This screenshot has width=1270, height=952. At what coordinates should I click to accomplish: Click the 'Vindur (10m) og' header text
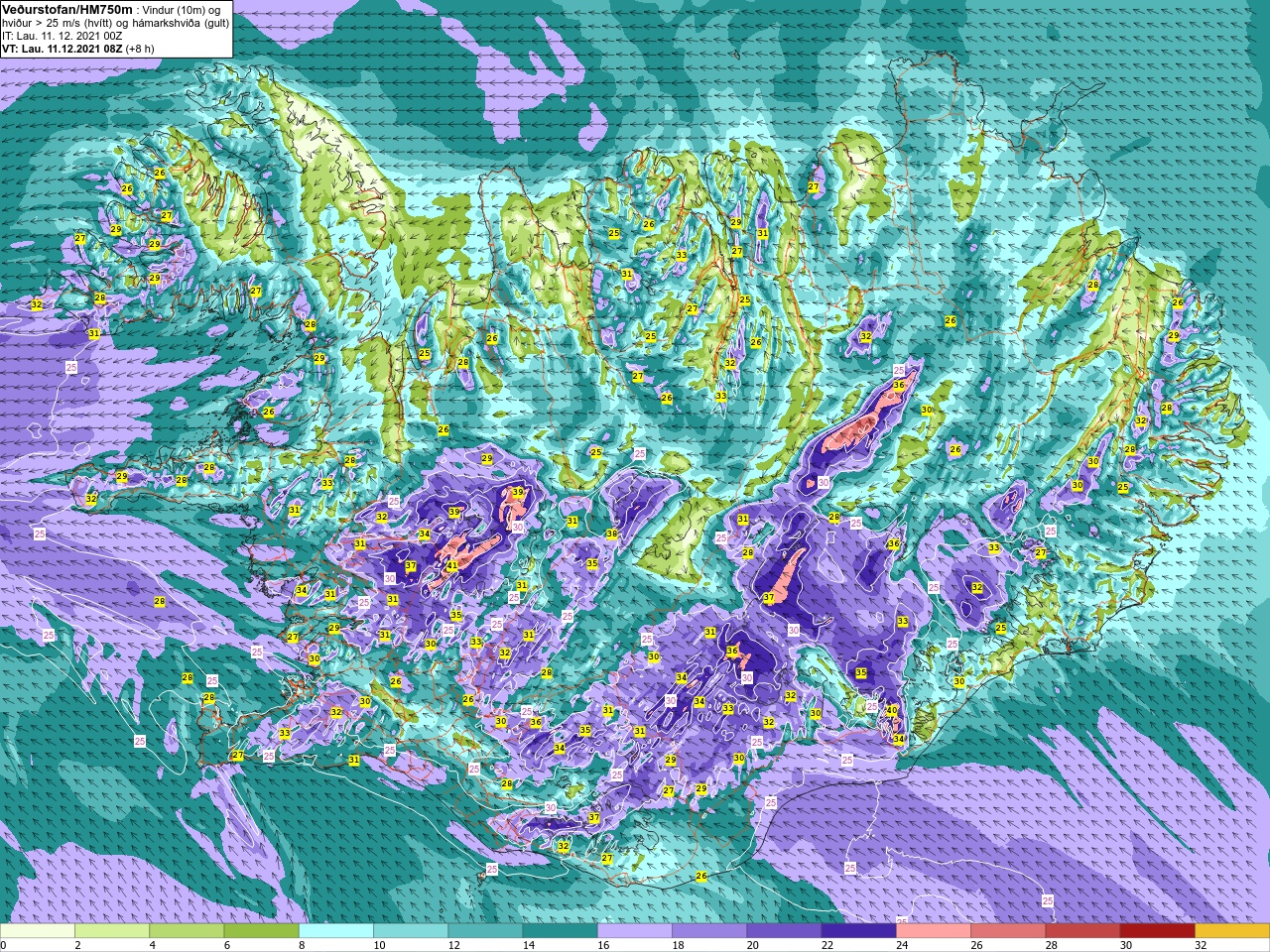pos(182,9)
